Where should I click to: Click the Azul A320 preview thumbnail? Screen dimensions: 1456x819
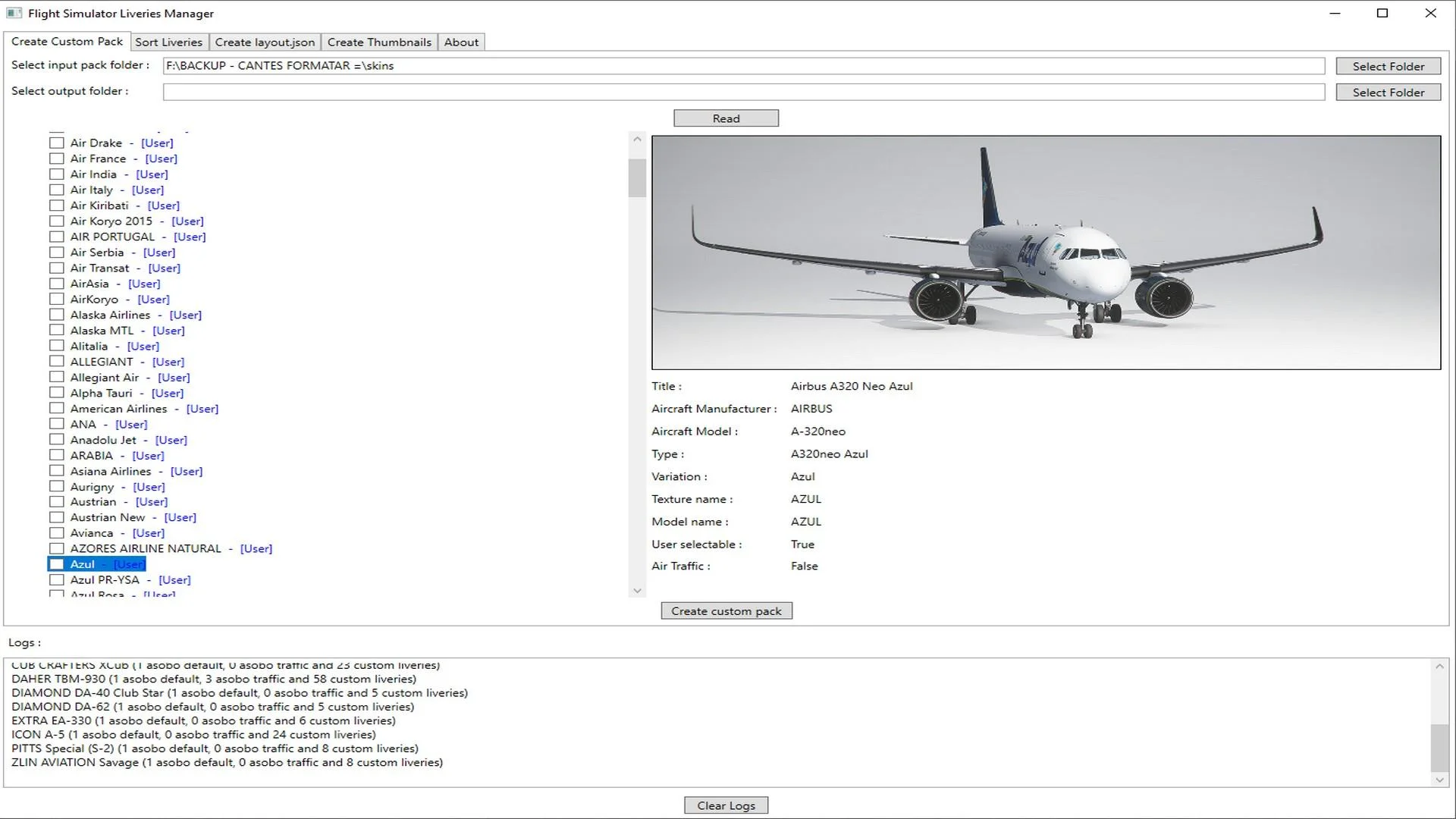pyautogui.click(x=1046, y=253)
